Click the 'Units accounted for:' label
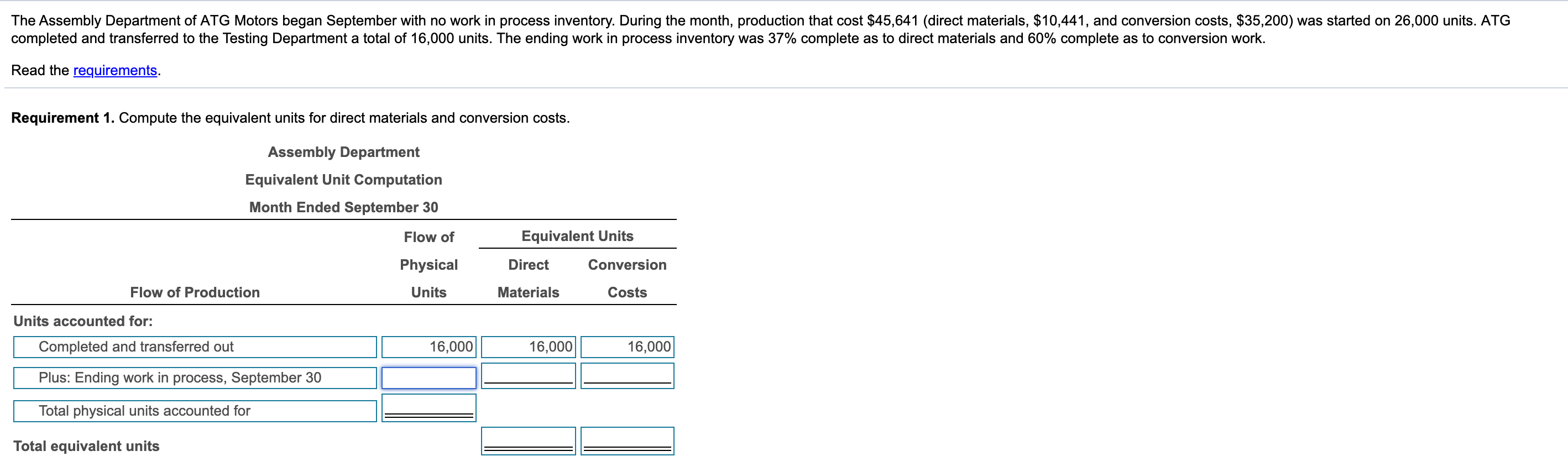The image size is (1568, 472). pos(83,321)
